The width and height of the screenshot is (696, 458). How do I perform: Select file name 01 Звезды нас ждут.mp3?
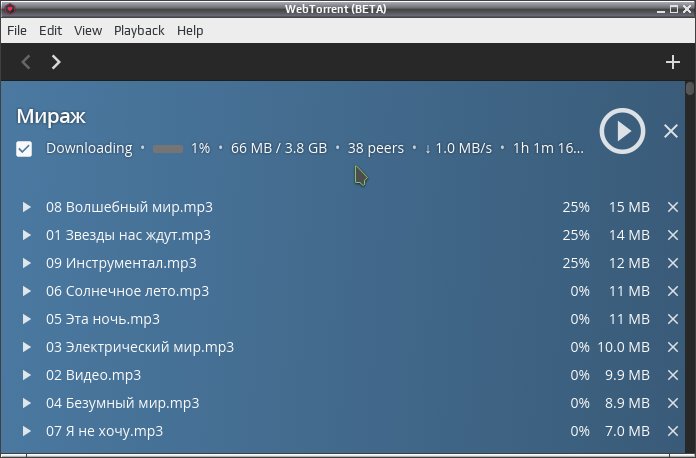click(x=128, y=235)
